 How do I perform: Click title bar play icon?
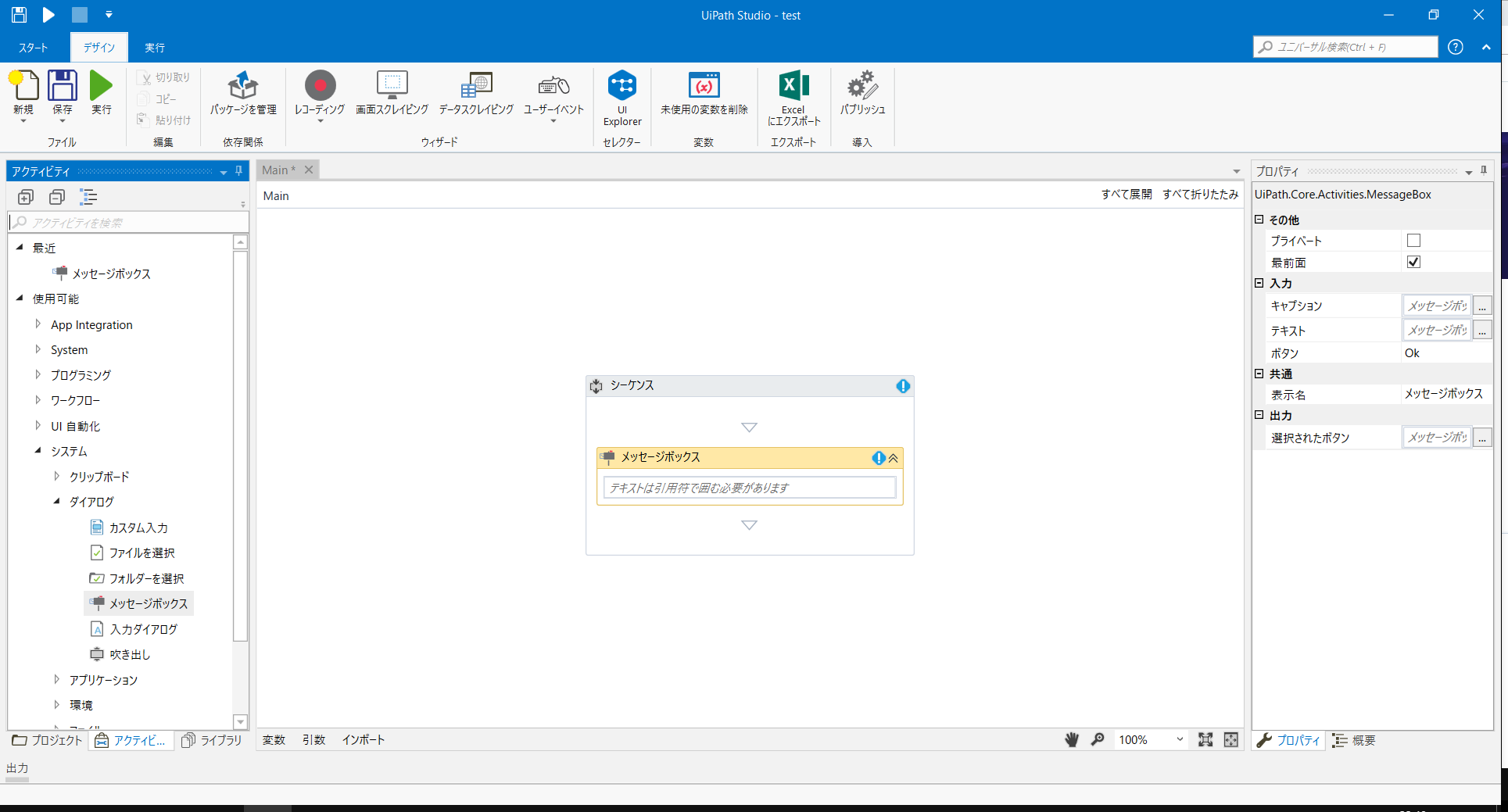(x=48, y=14)
